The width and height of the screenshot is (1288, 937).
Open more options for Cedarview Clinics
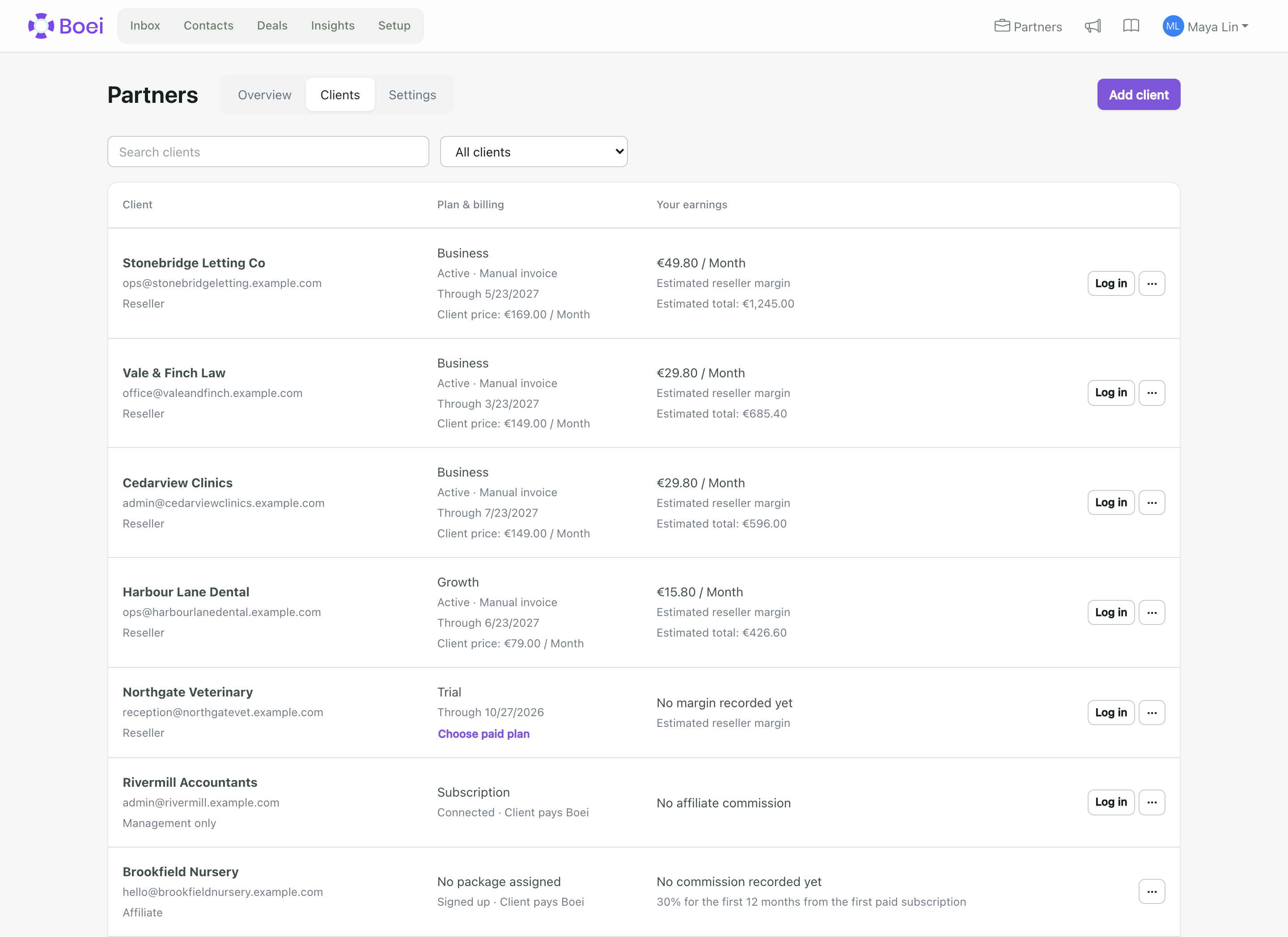pos(1152,502)
